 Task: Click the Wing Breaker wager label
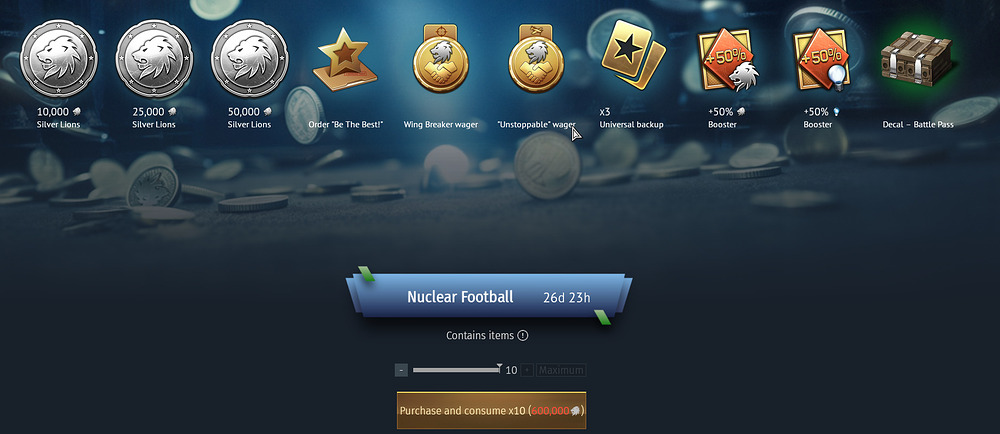click(x=441, y=124)
